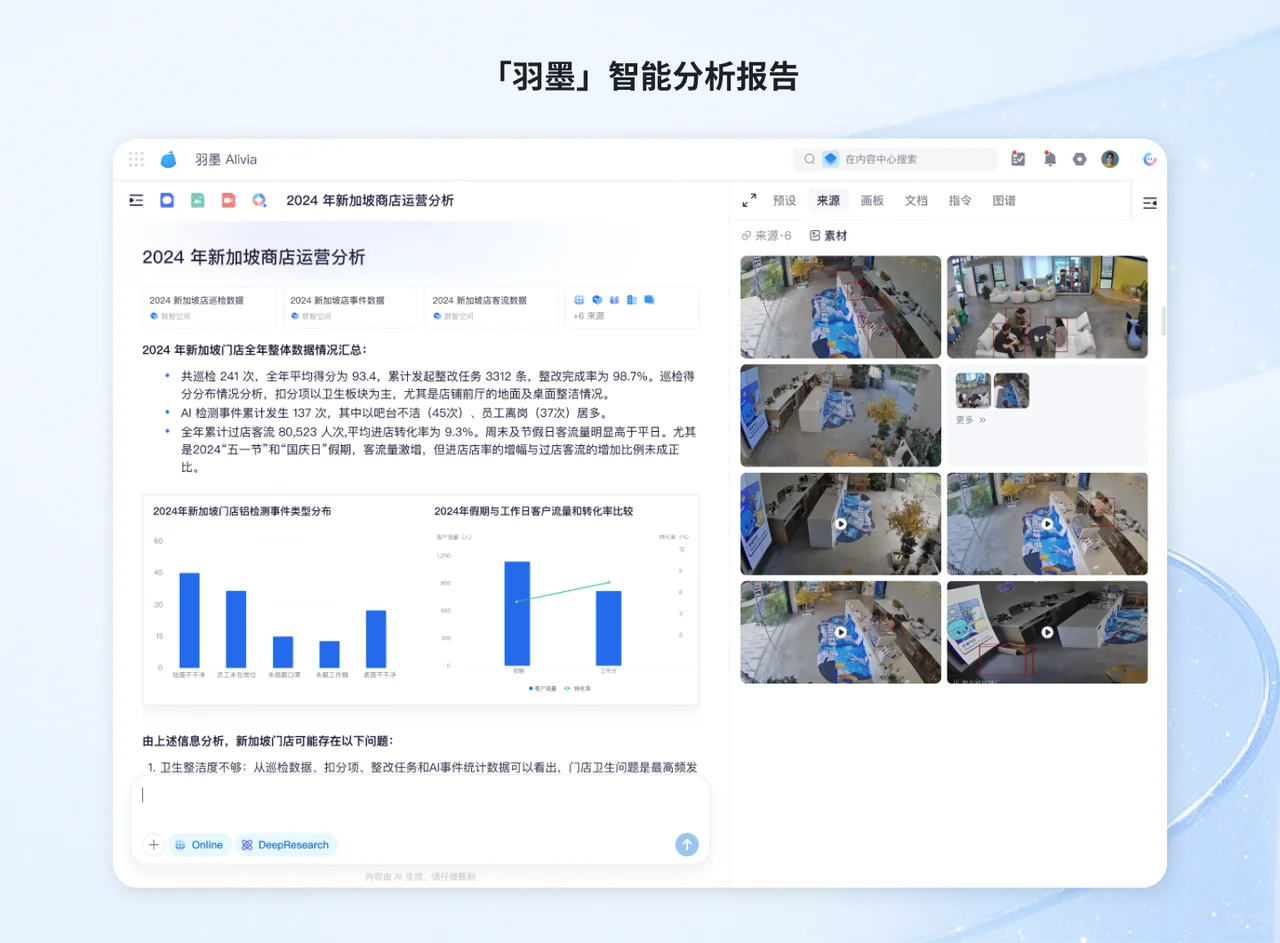Open the colorful AI search icon
The image size is (1280, 943).
coord(259,200)
